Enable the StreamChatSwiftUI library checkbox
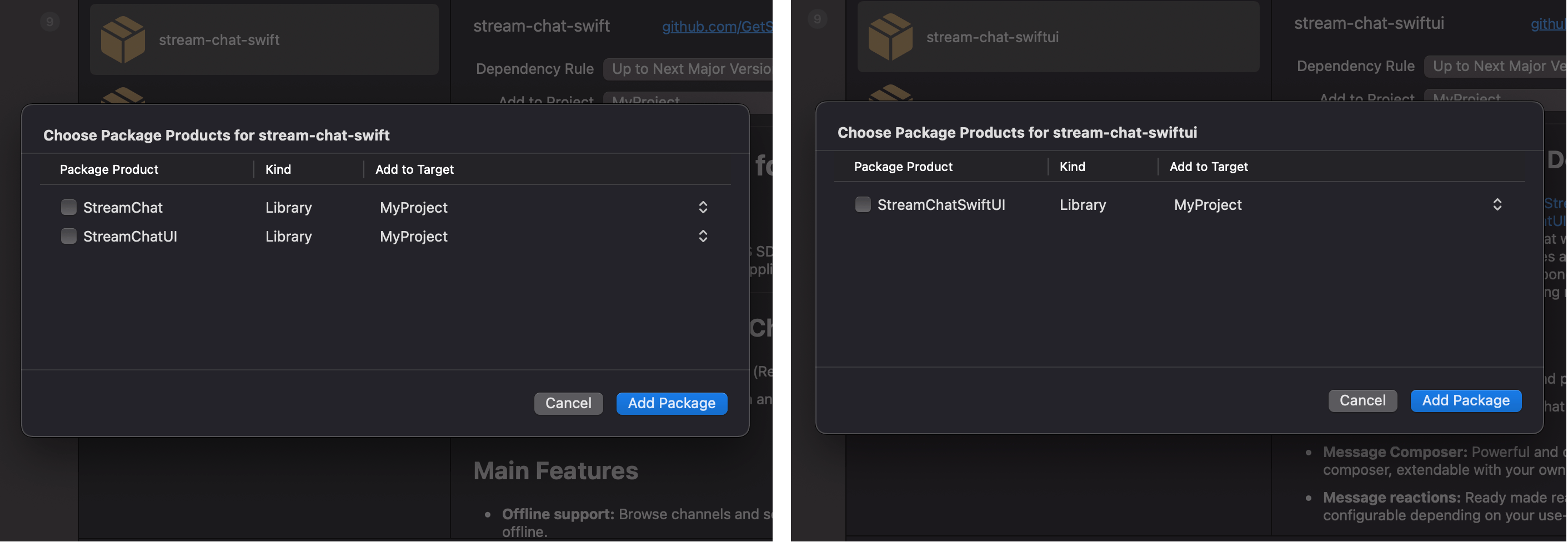The width and height of the screenshot is (1568, 542). click(x=863, y=204)
